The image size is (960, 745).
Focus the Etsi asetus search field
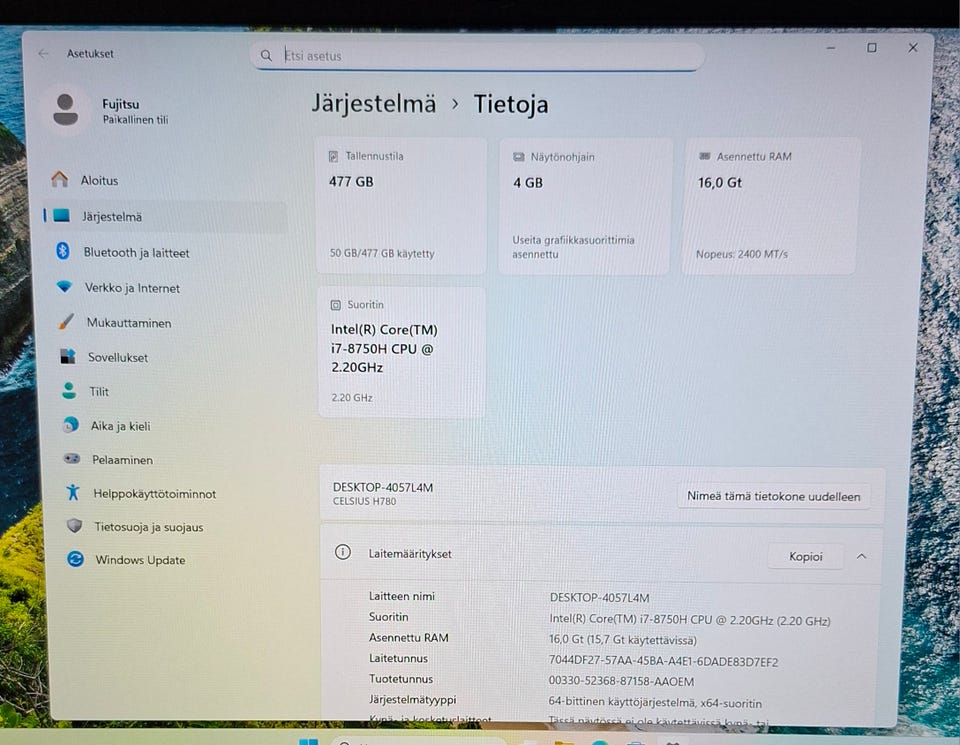click(477, 56)
